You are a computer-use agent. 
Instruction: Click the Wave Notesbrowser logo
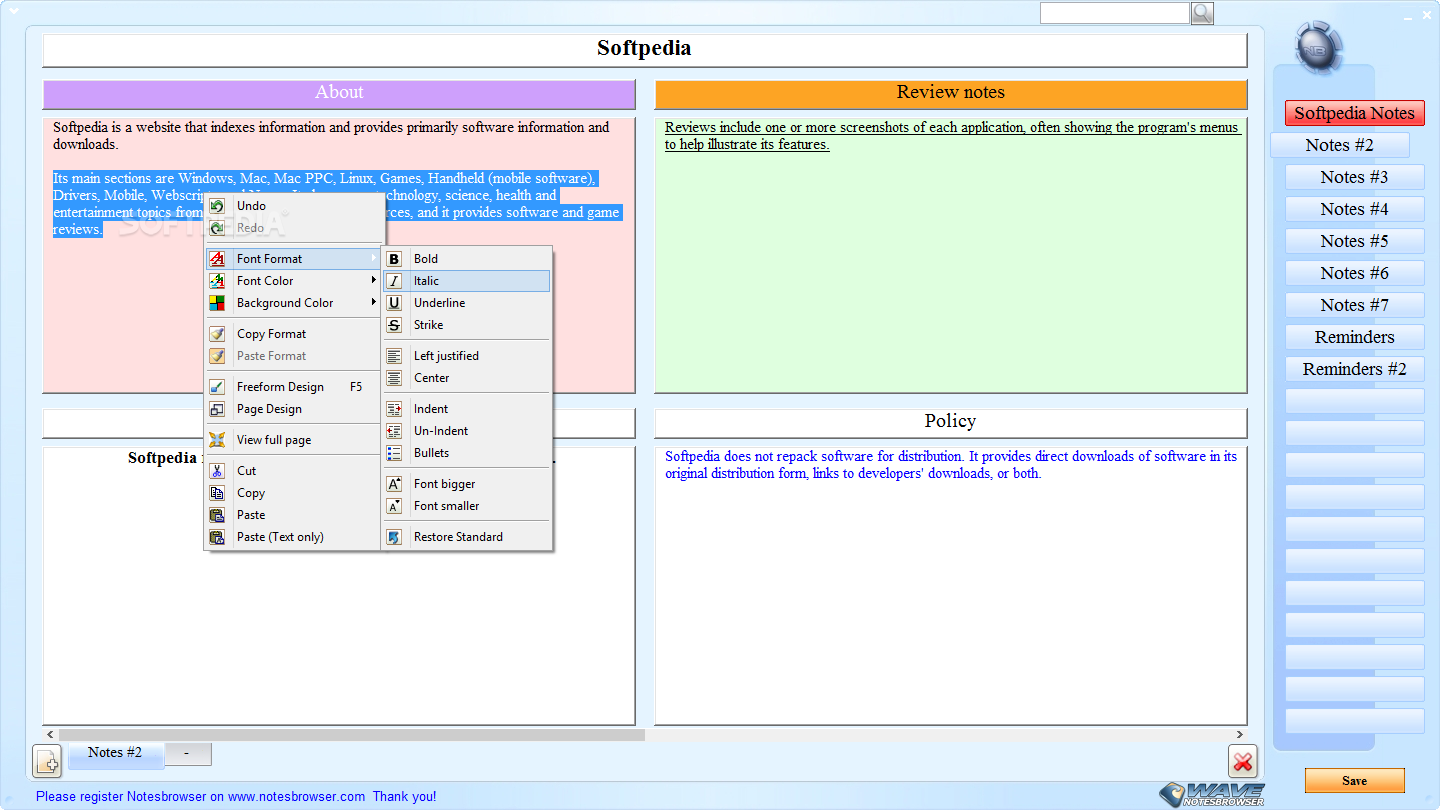pyautogui.click(x=1212, y=794)
